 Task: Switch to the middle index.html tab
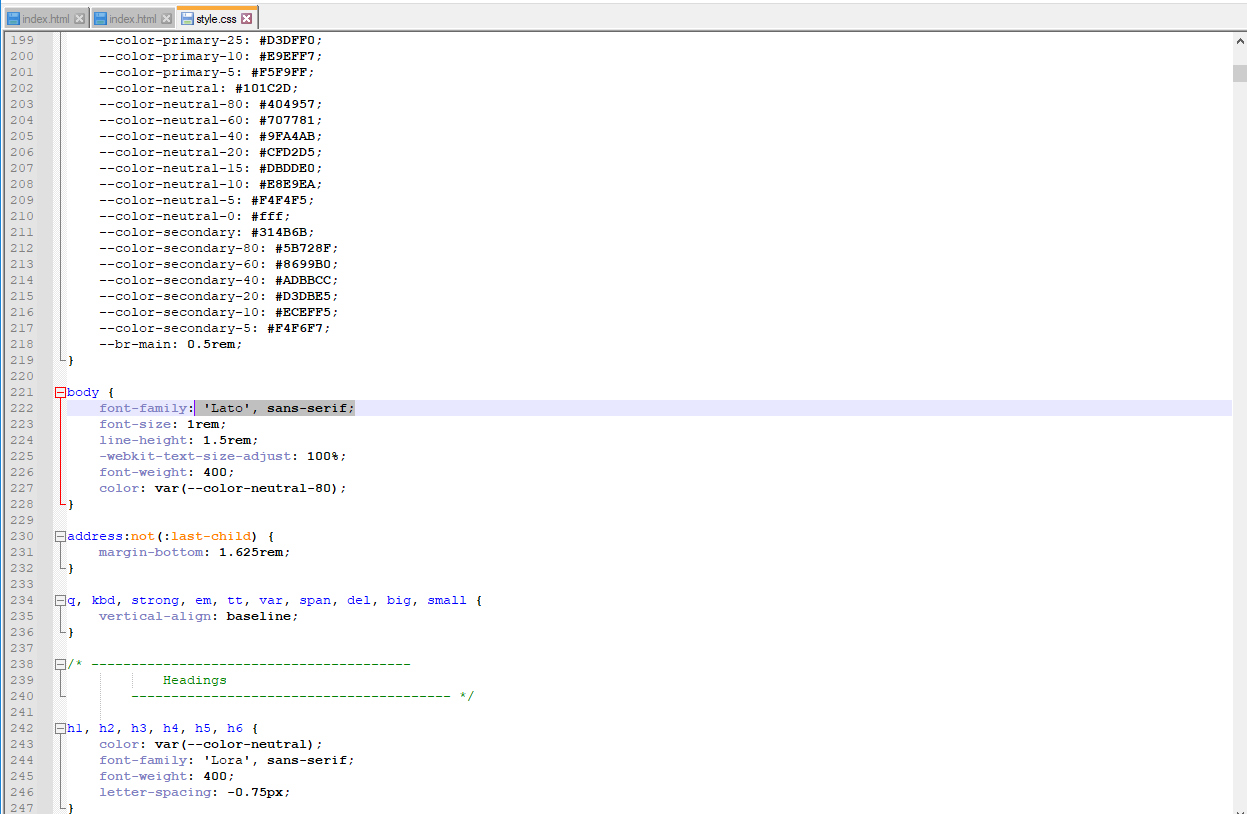(132, 19)
